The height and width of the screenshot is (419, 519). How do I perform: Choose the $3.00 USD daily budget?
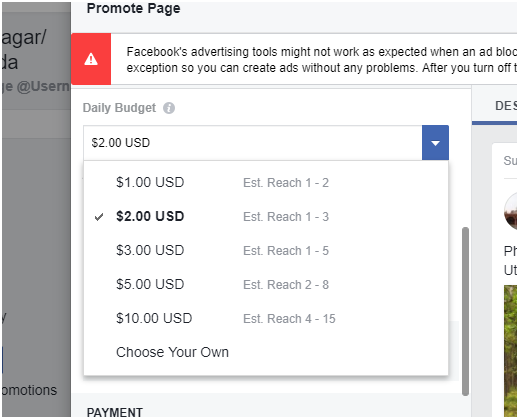pos(266,251)
